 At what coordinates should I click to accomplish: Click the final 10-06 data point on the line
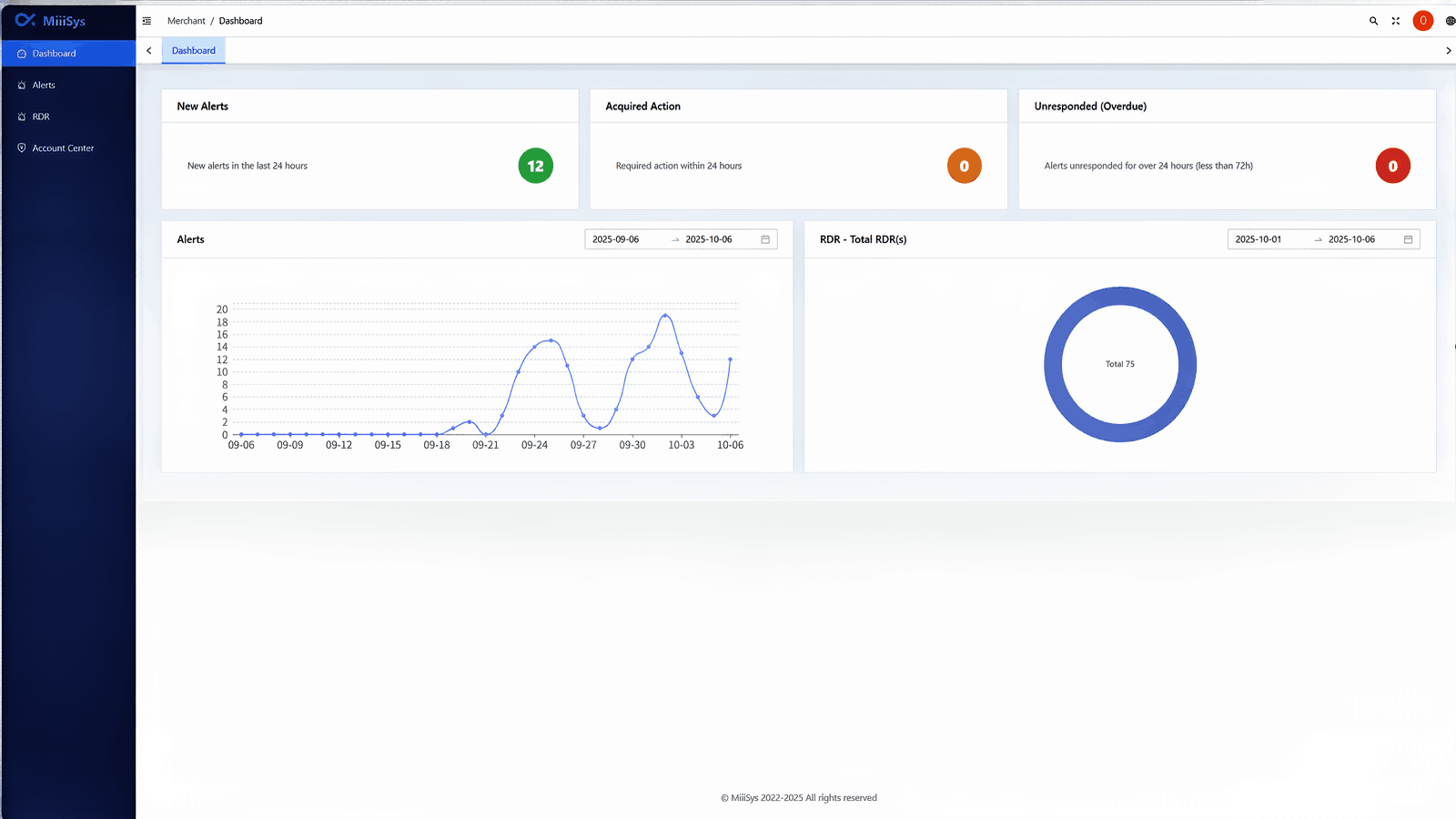tap(730, 359)
